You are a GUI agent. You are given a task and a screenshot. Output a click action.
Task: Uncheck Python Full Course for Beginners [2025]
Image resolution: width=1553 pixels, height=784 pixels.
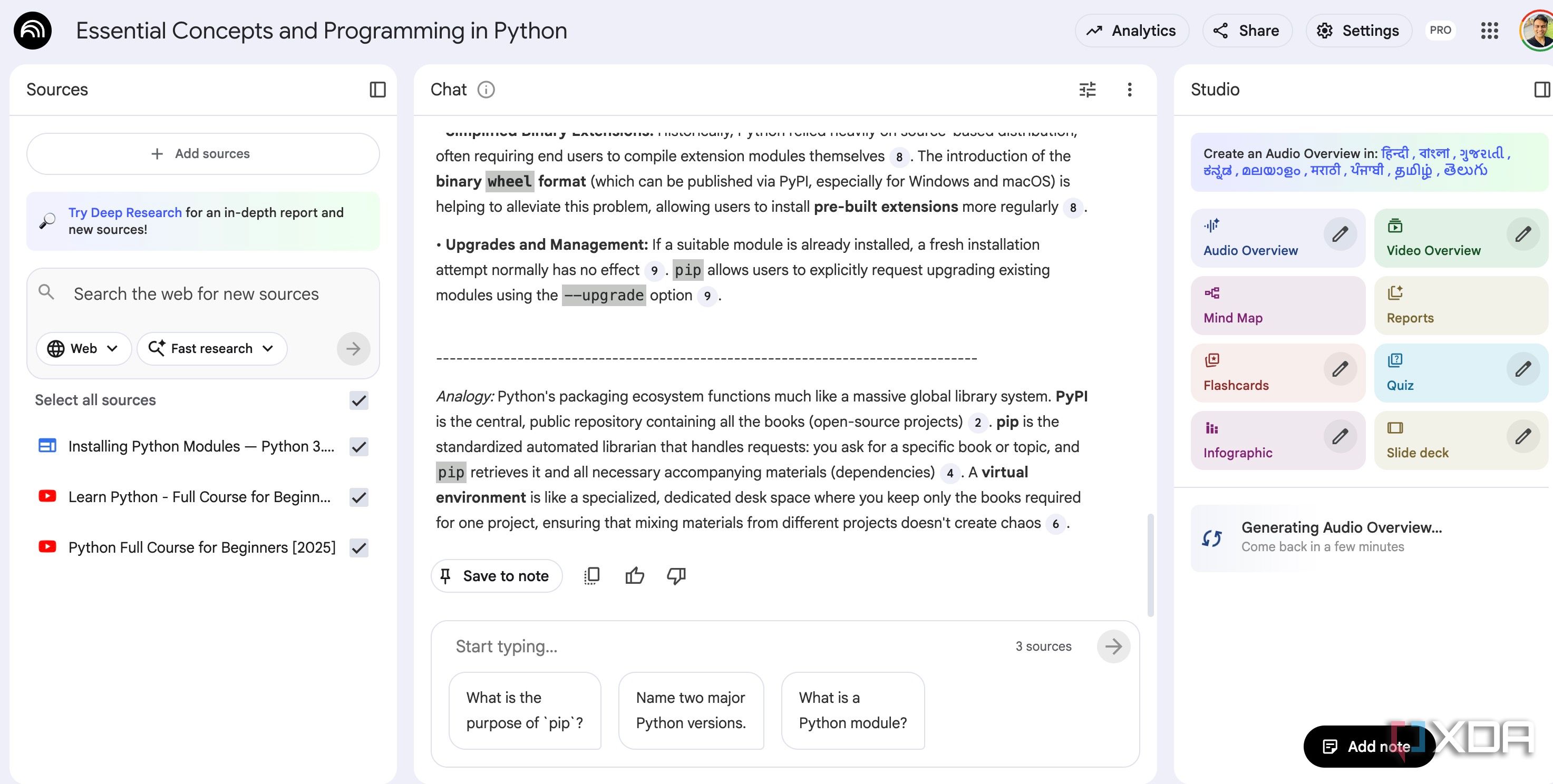click(358, 548)
